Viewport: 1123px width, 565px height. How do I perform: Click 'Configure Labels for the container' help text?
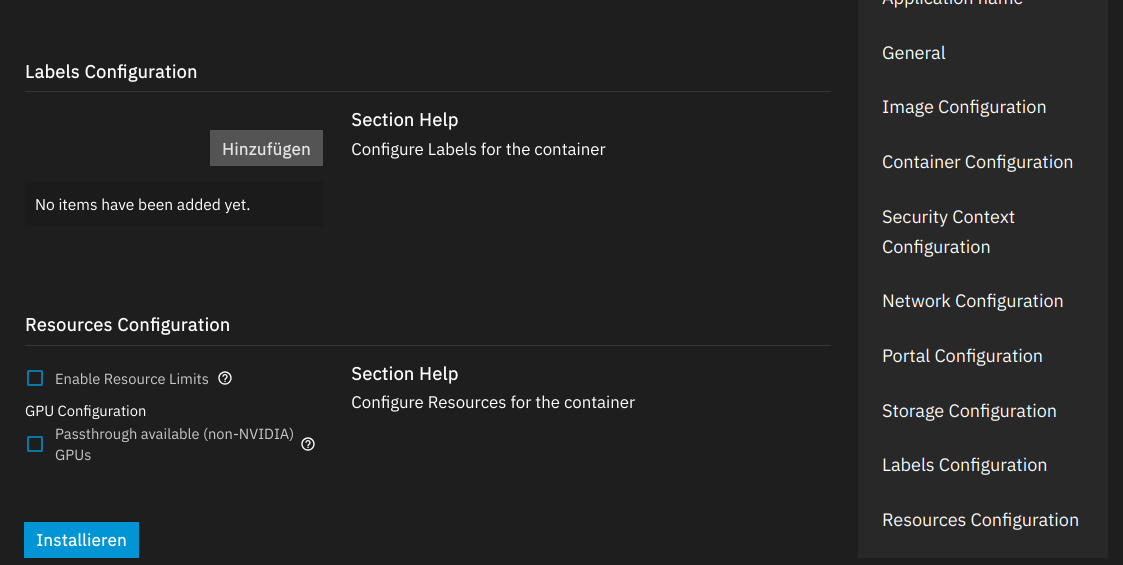tap(478, 150)
